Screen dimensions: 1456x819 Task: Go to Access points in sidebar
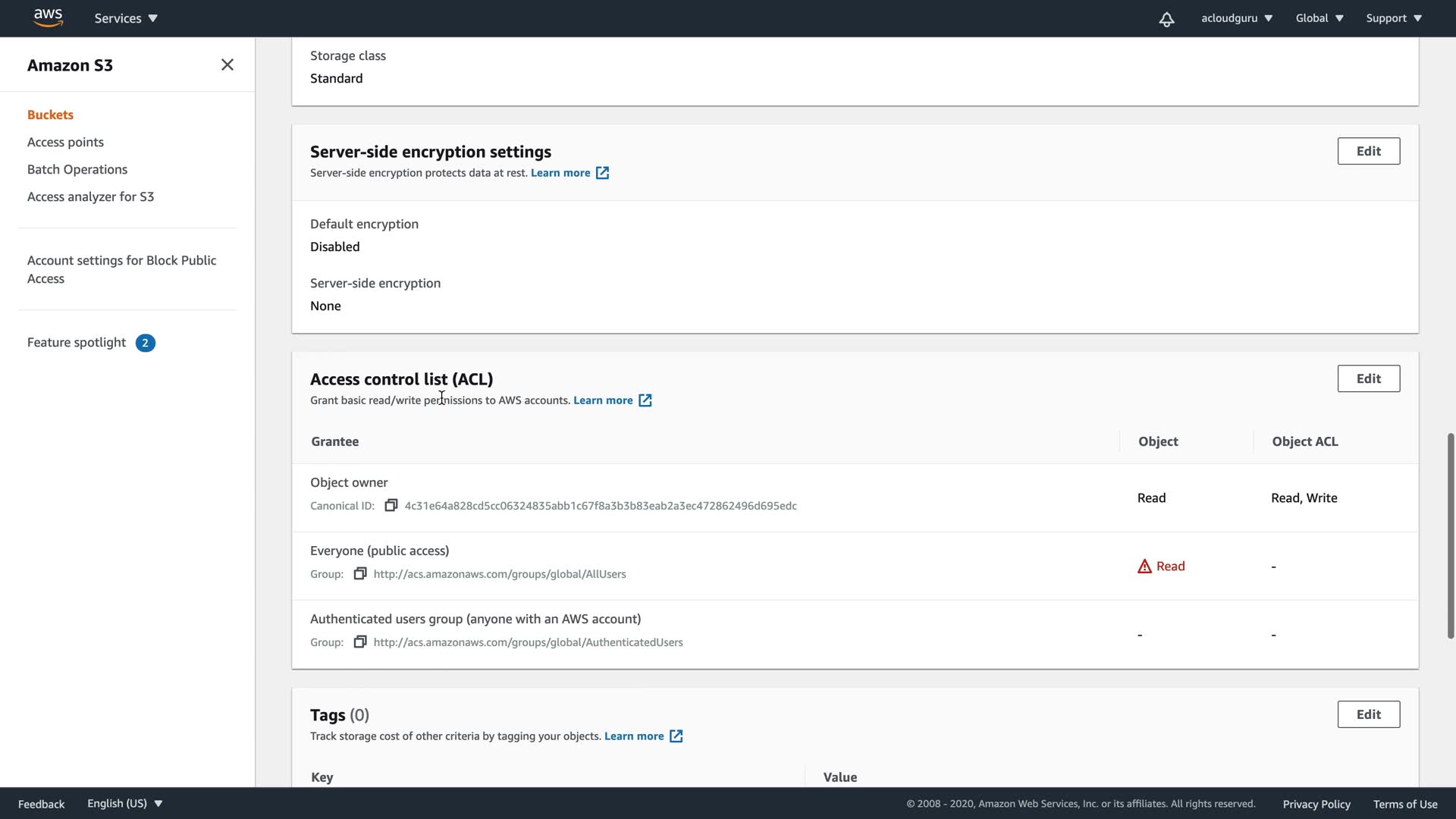pyautogui.click(x=65, y=142)
